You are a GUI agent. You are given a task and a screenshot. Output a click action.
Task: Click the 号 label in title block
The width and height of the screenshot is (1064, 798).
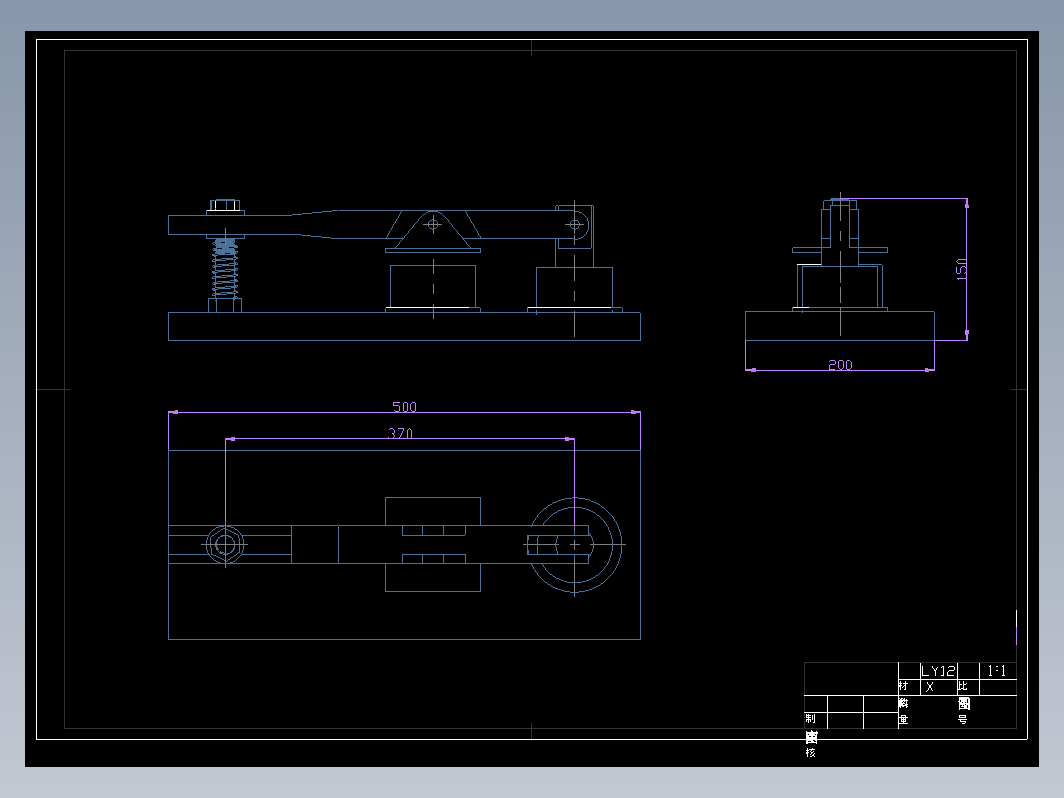point(963,720)
